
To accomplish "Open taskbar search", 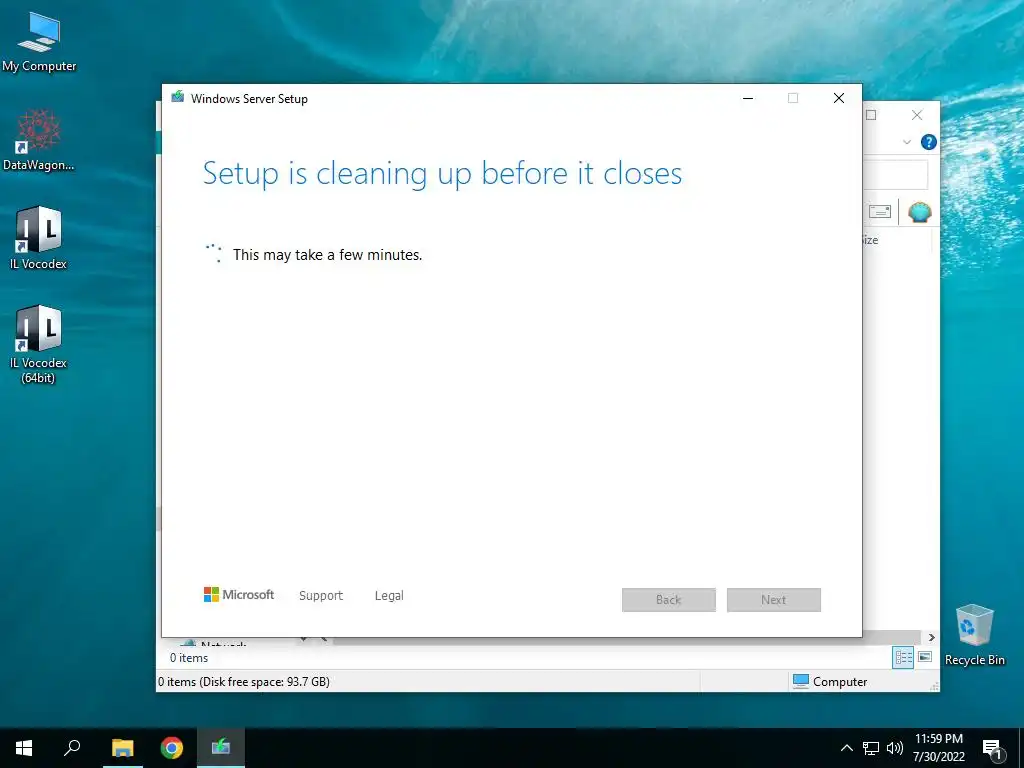I will (72, 748).
